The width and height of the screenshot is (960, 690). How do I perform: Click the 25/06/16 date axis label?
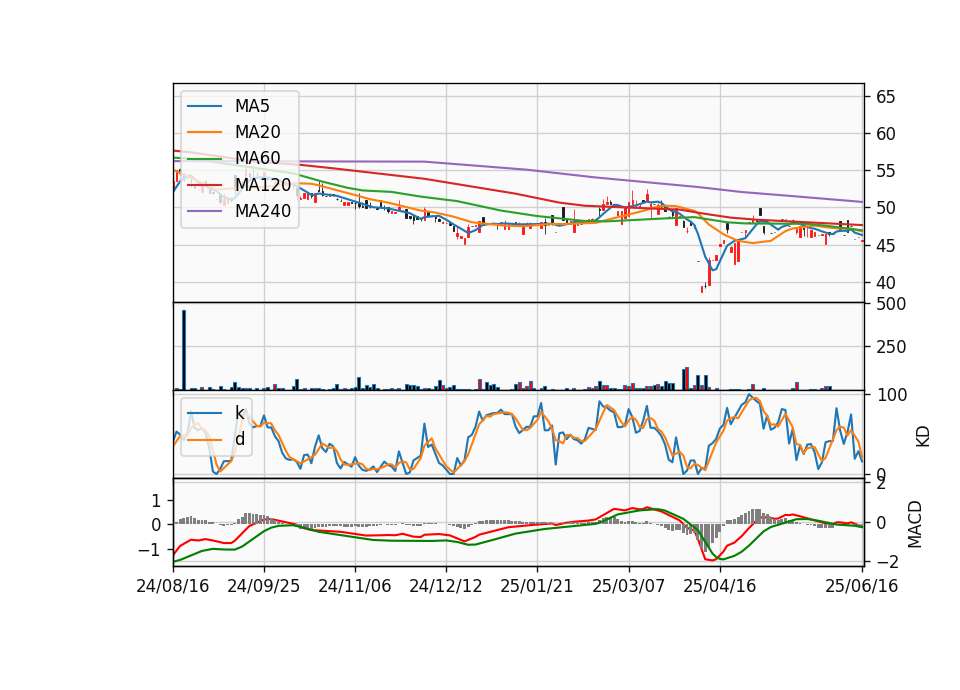[861, 586]
